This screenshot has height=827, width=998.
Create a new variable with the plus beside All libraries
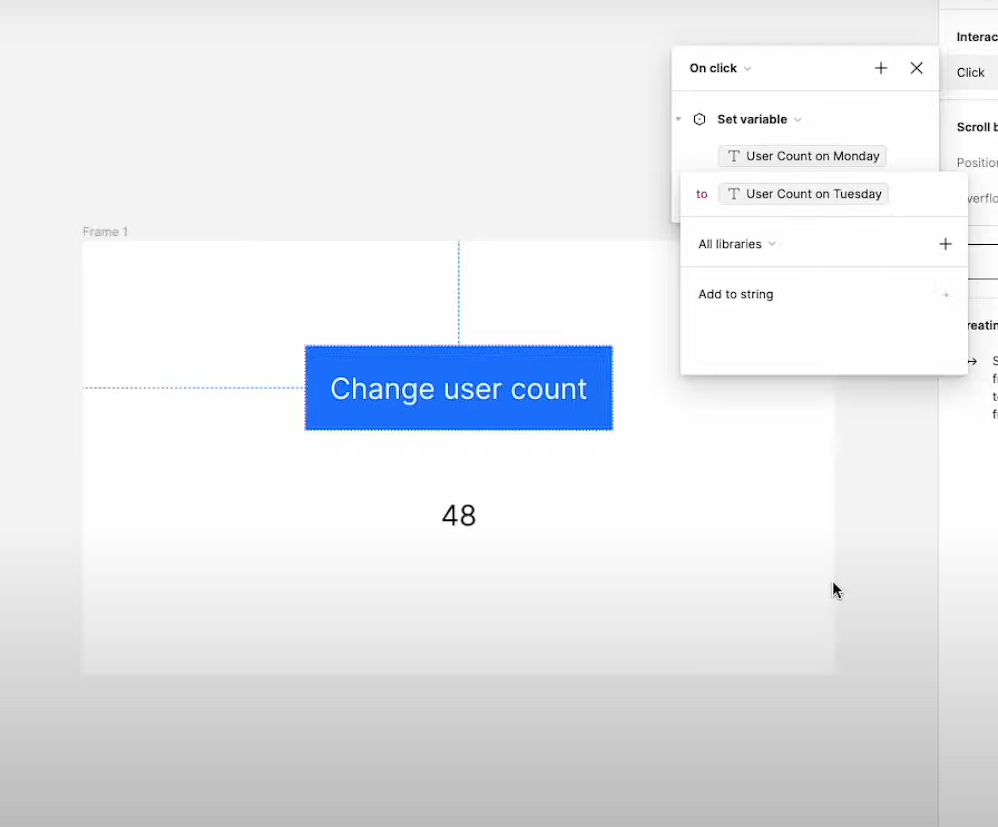click(x=945, y=244)
